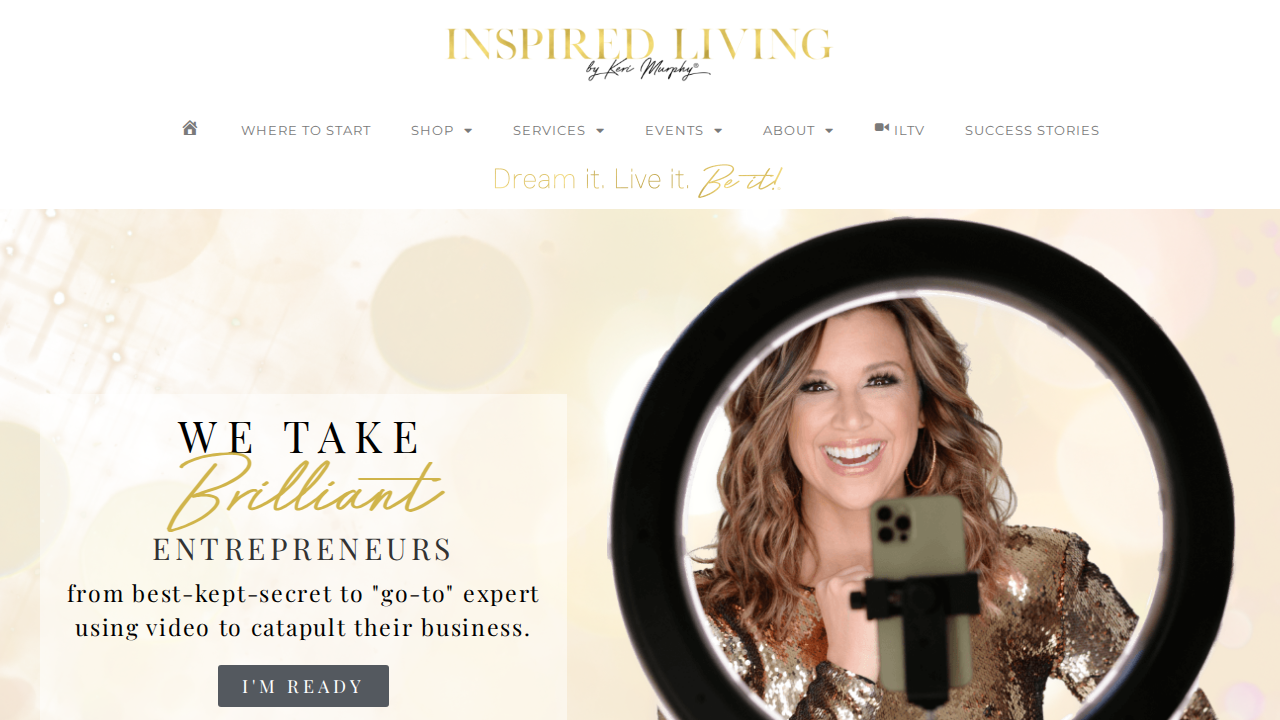Click the I'M READY button
Image resolution: width=1280 pixels, height=720 pixels.
coord(303,686)
